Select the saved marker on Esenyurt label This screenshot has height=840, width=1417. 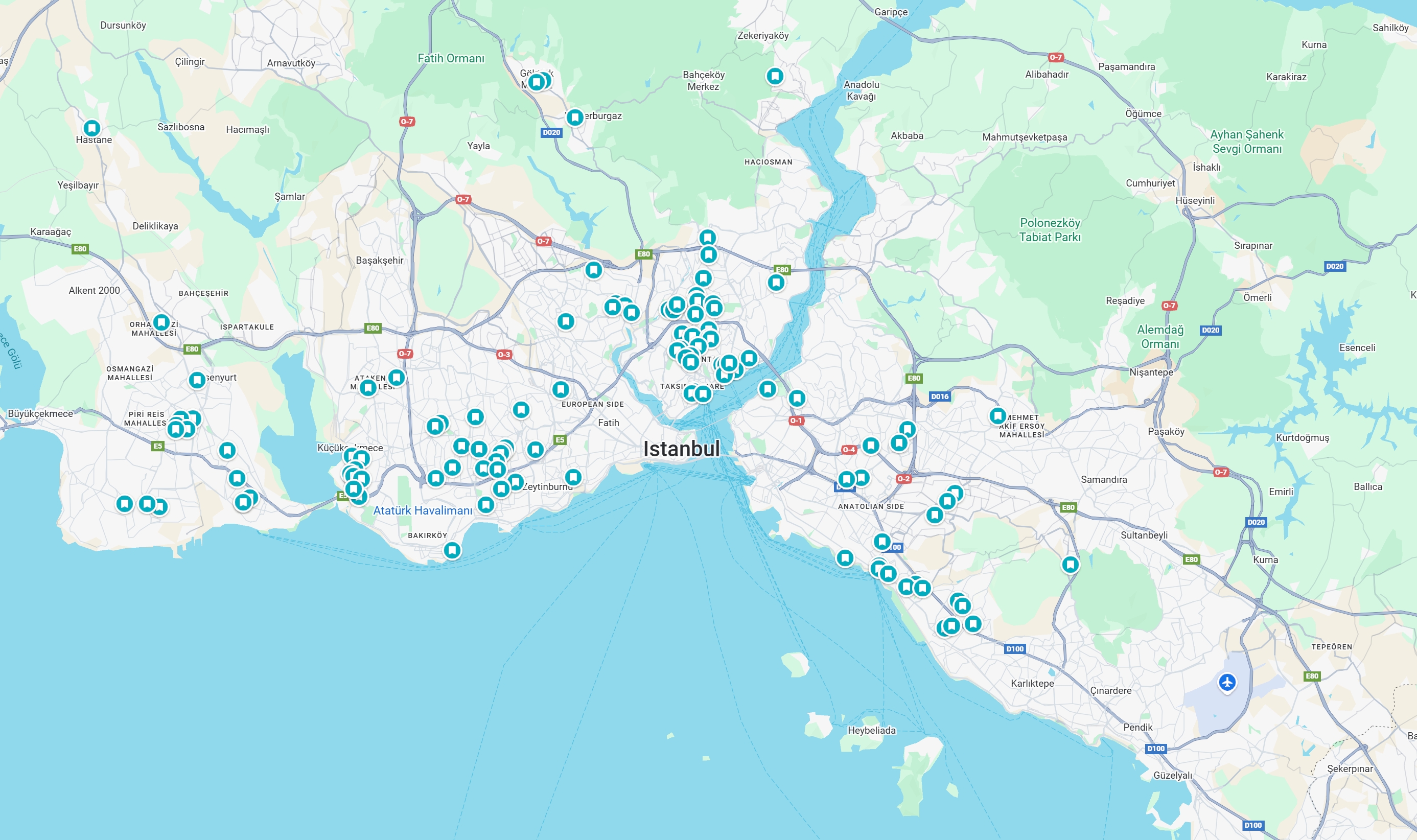click(197, 380)
